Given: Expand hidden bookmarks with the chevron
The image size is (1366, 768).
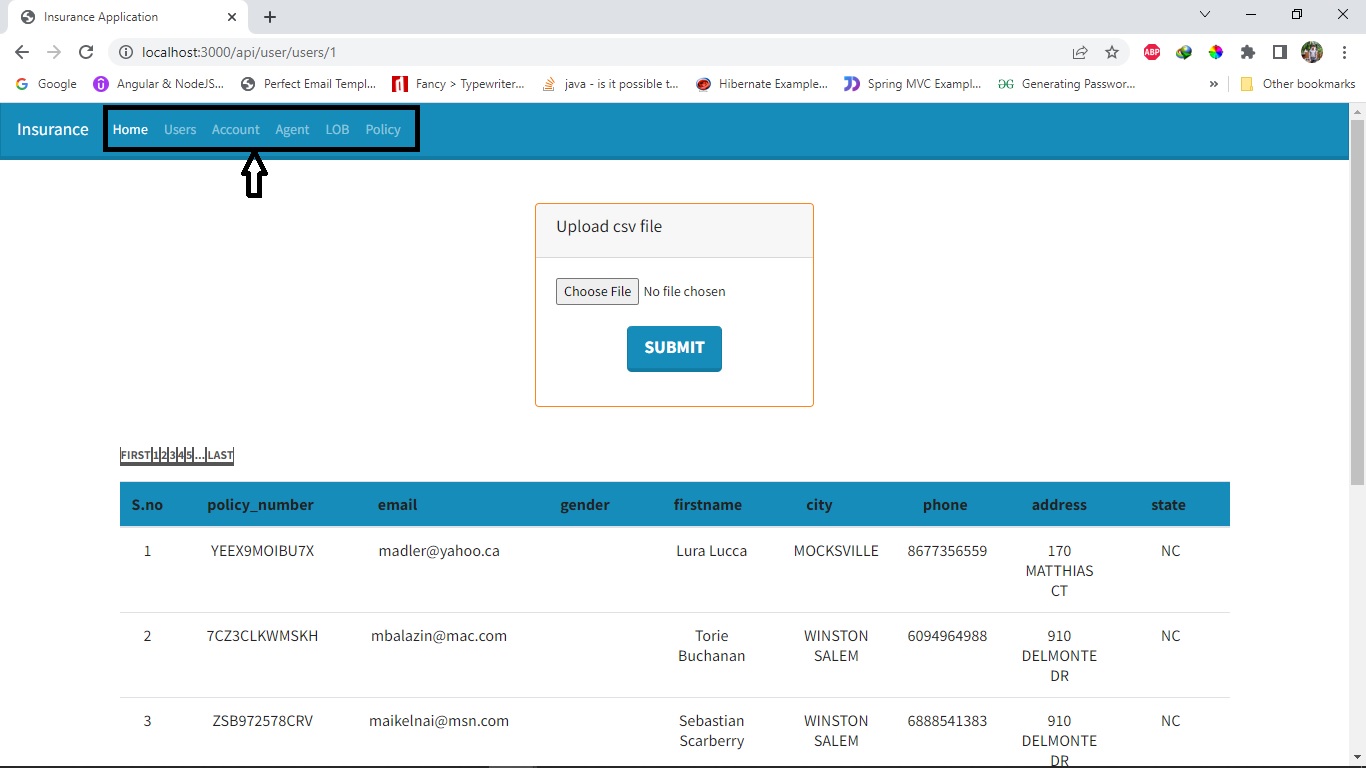Looking at the screenshot, I should 1213,84.
